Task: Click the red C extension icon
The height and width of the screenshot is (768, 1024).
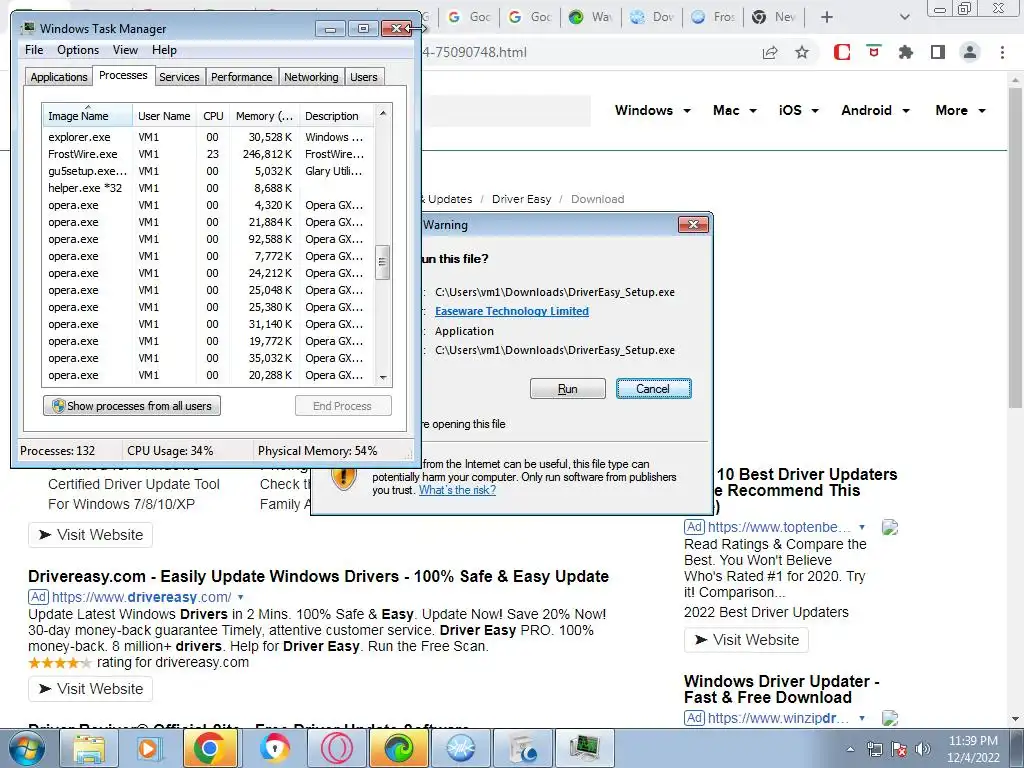Action: [x=842, y=52]
